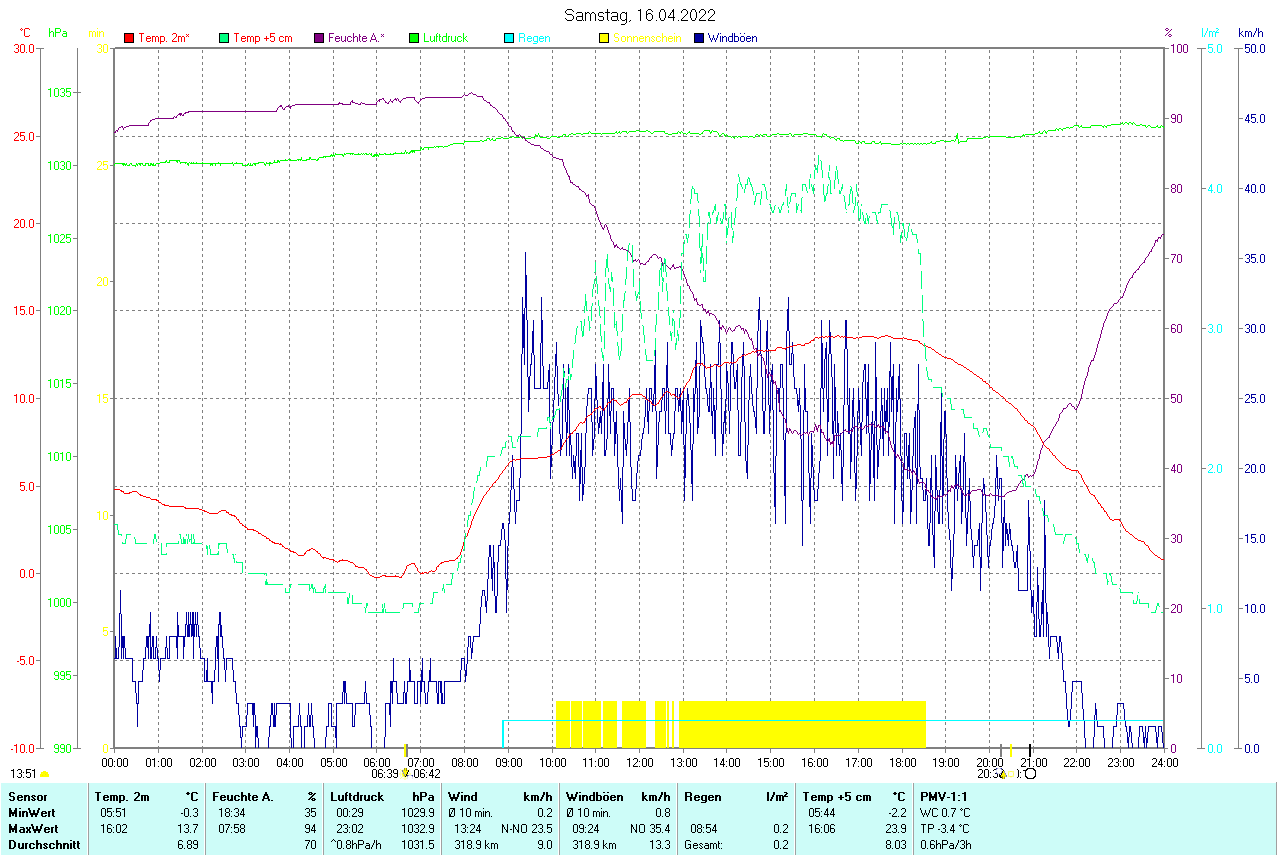Image resolution: width=1277 pixels, height=855 pixels.
Task: Select the Luftdruck legend label
Action: pyautogui.click(x=445, y=38)
